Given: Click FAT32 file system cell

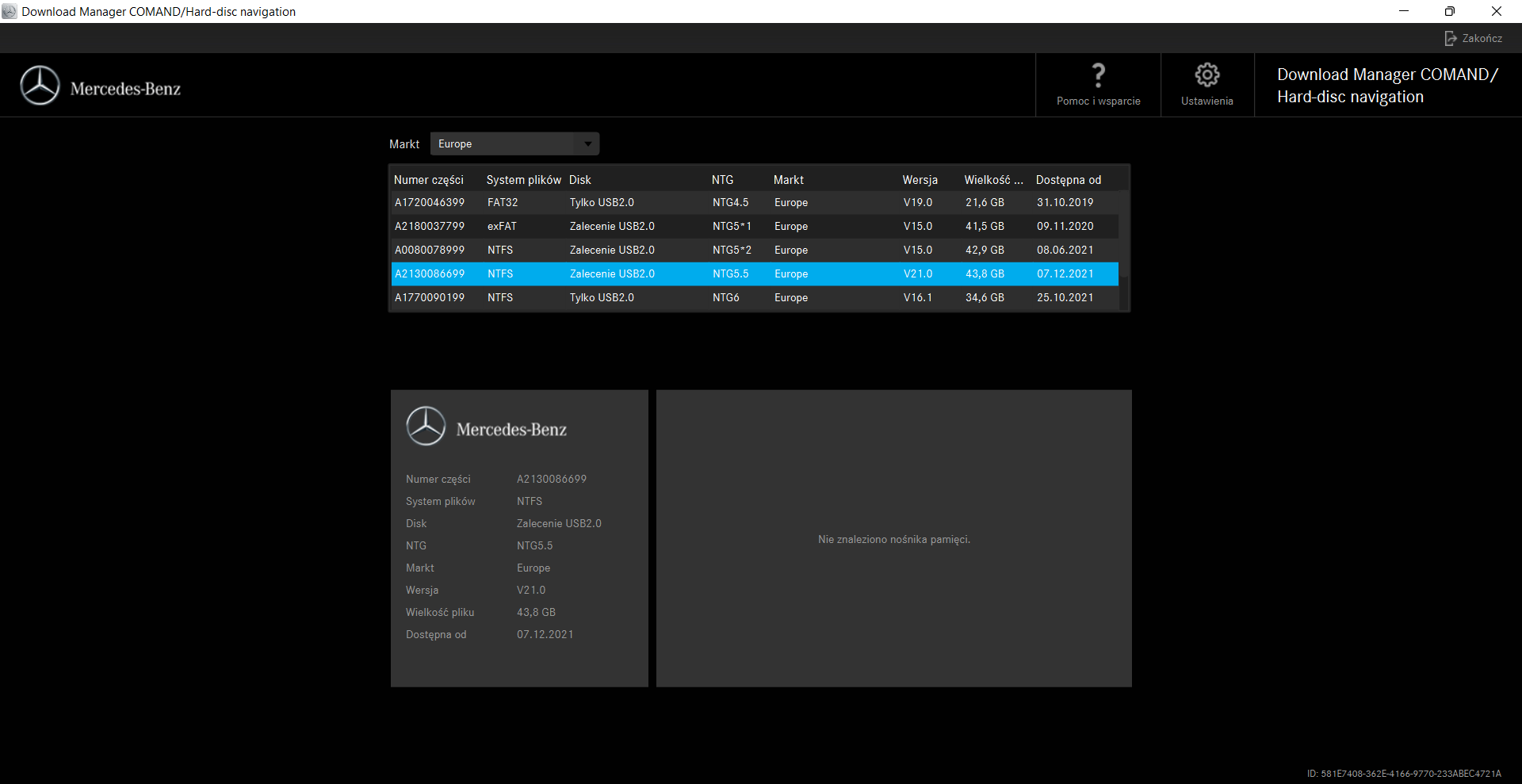Looking at the screenshot, I should pos(503,202).
